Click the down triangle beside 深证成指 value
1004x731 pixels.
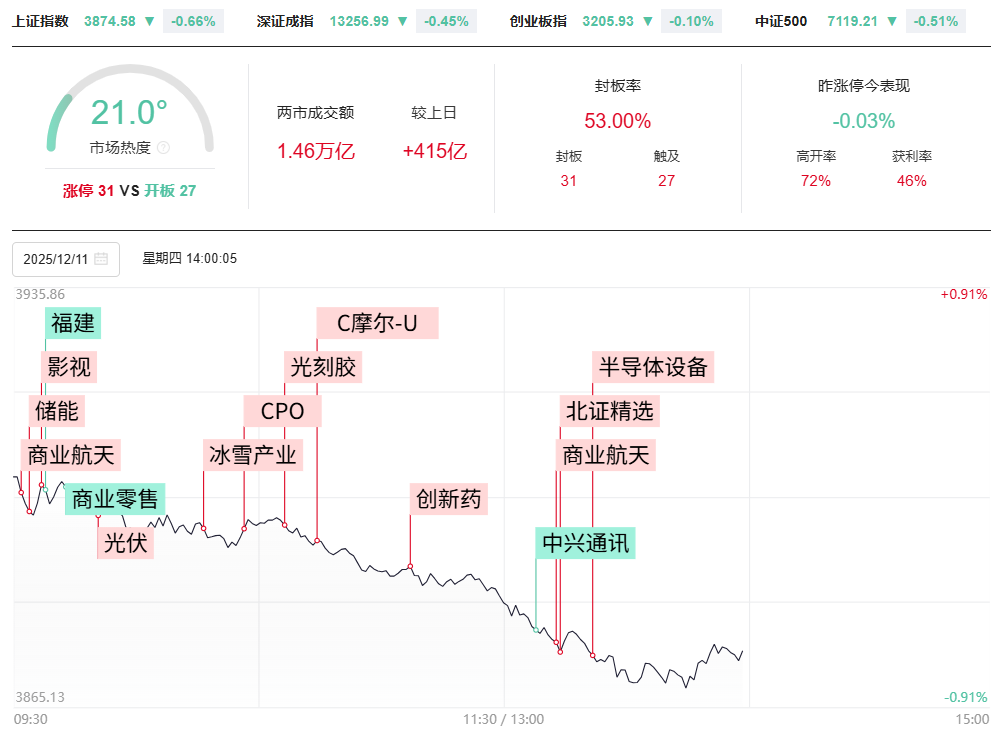(x=402, y=21)
